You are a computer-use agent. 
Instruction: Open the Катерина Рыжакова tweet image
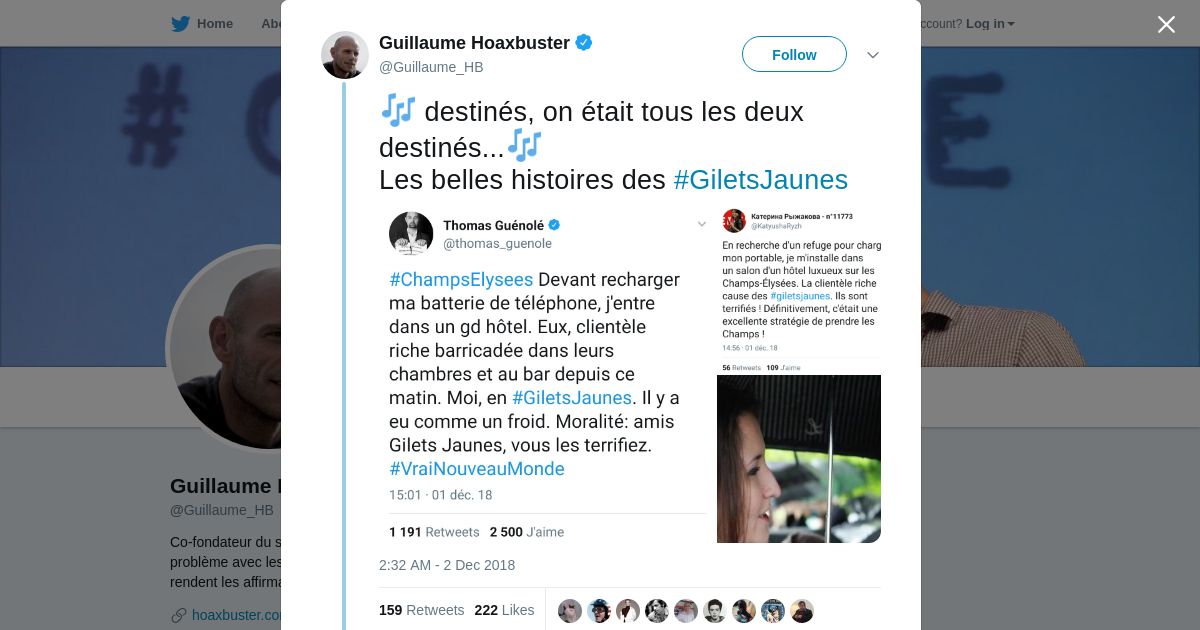(x=799, y=377)
